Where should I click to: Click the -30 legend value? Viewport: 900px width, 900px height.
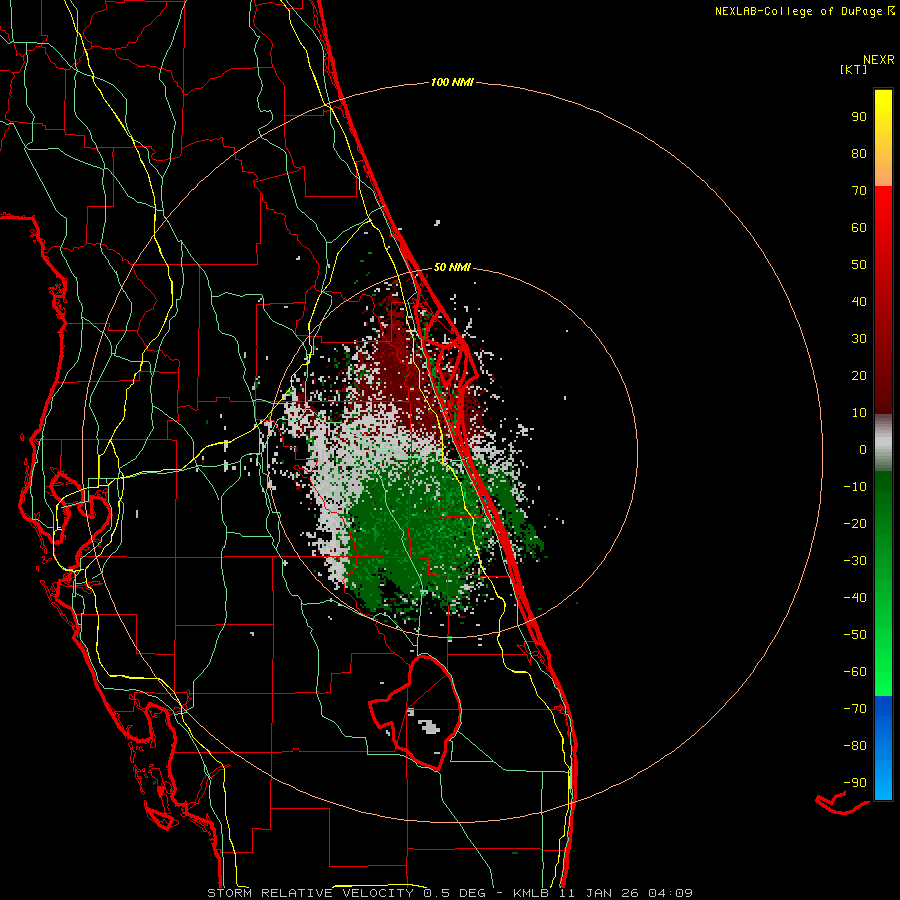pos(855,561)
